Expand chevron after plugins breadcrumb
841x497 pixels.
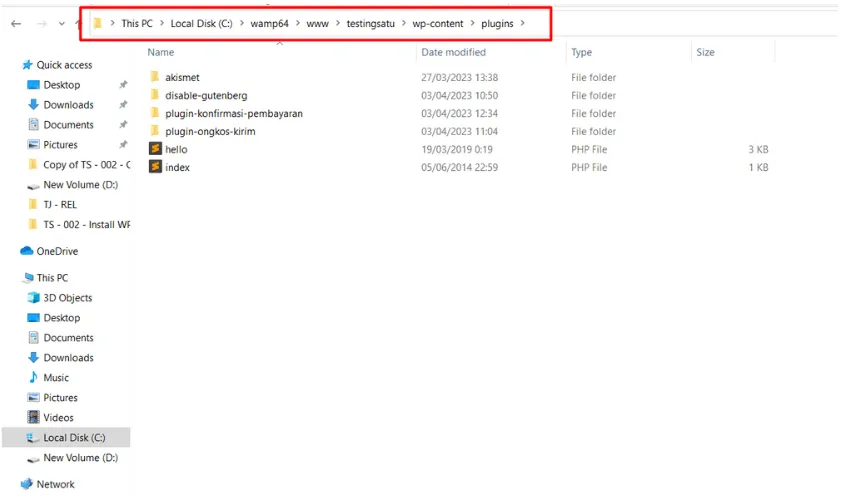click(x=522, y=23)
